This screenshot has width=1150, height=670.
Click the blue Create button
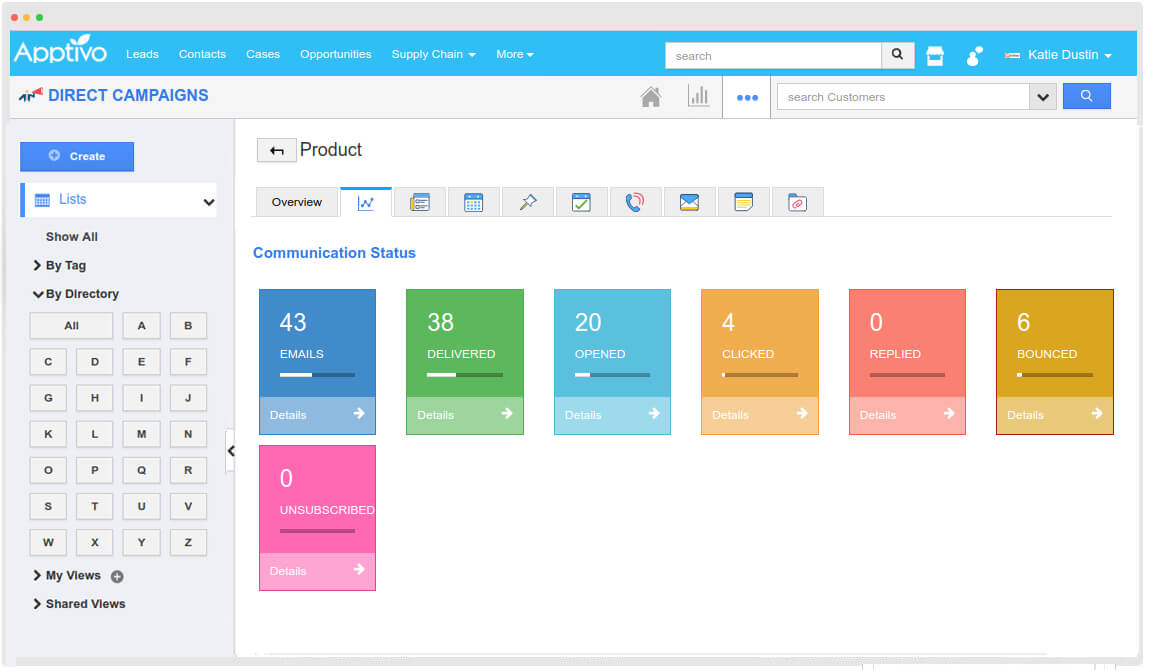tap(77, 156)
